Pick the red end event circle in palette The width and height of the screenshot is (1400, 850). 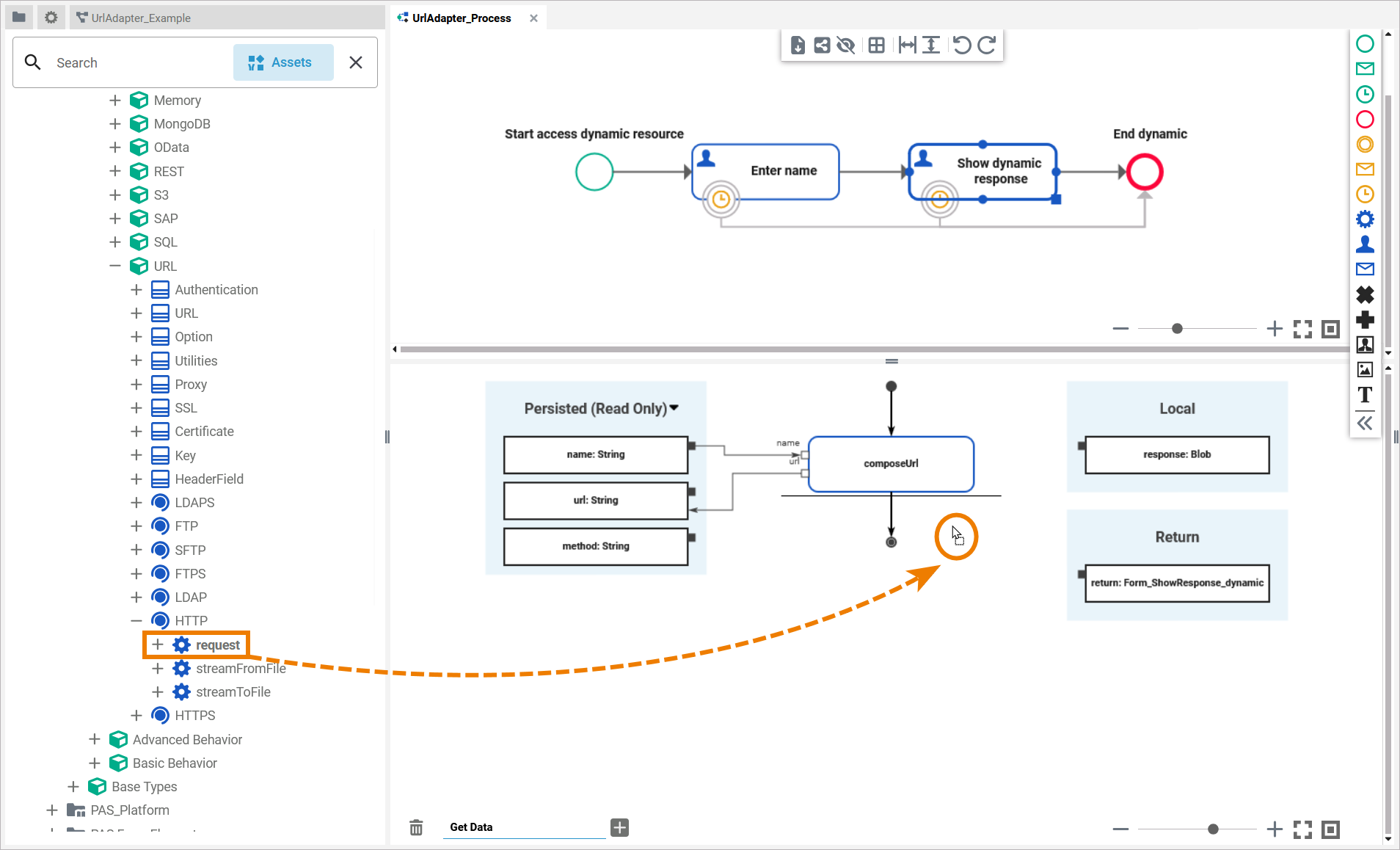(1365, 120)
